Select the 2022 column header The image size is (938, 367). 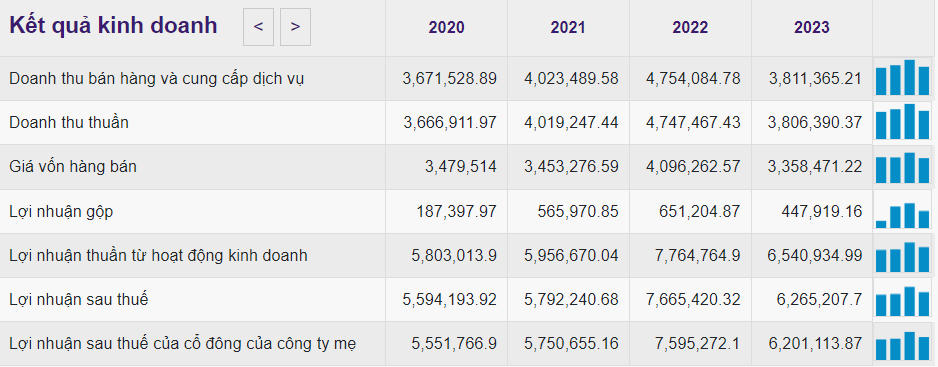pos(690,28)
